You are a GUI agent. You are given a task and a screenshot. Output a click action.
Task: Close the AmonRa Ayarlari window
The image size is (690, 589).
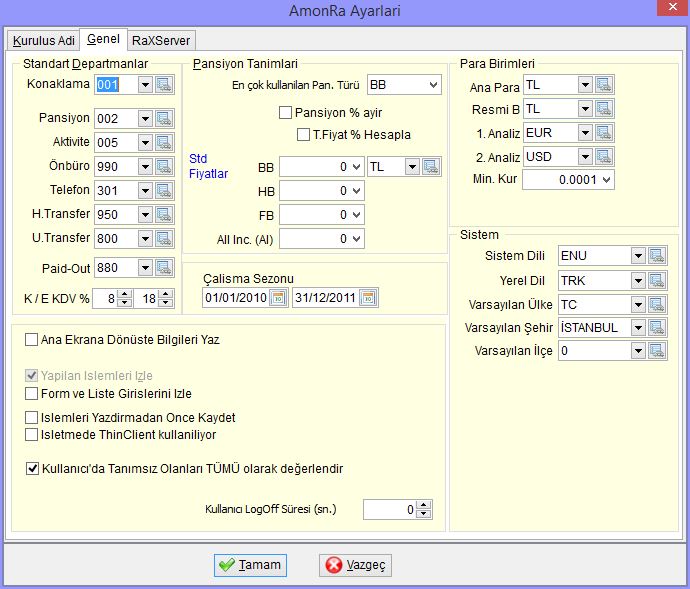(673, 7)
